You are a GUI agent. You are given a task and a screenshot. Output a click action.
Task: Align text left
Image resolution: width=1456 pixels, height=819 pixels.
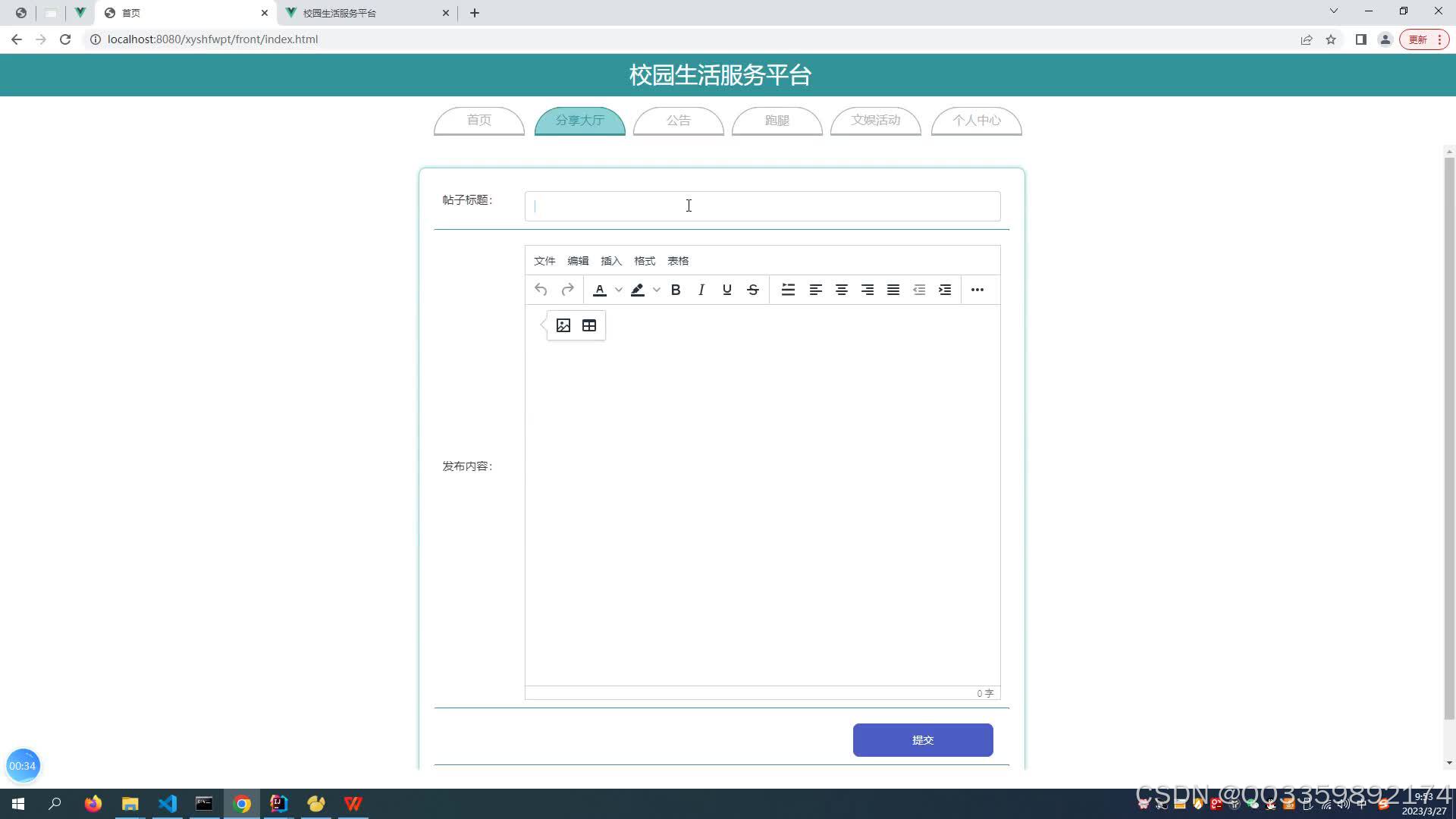(x=816, y=290)
